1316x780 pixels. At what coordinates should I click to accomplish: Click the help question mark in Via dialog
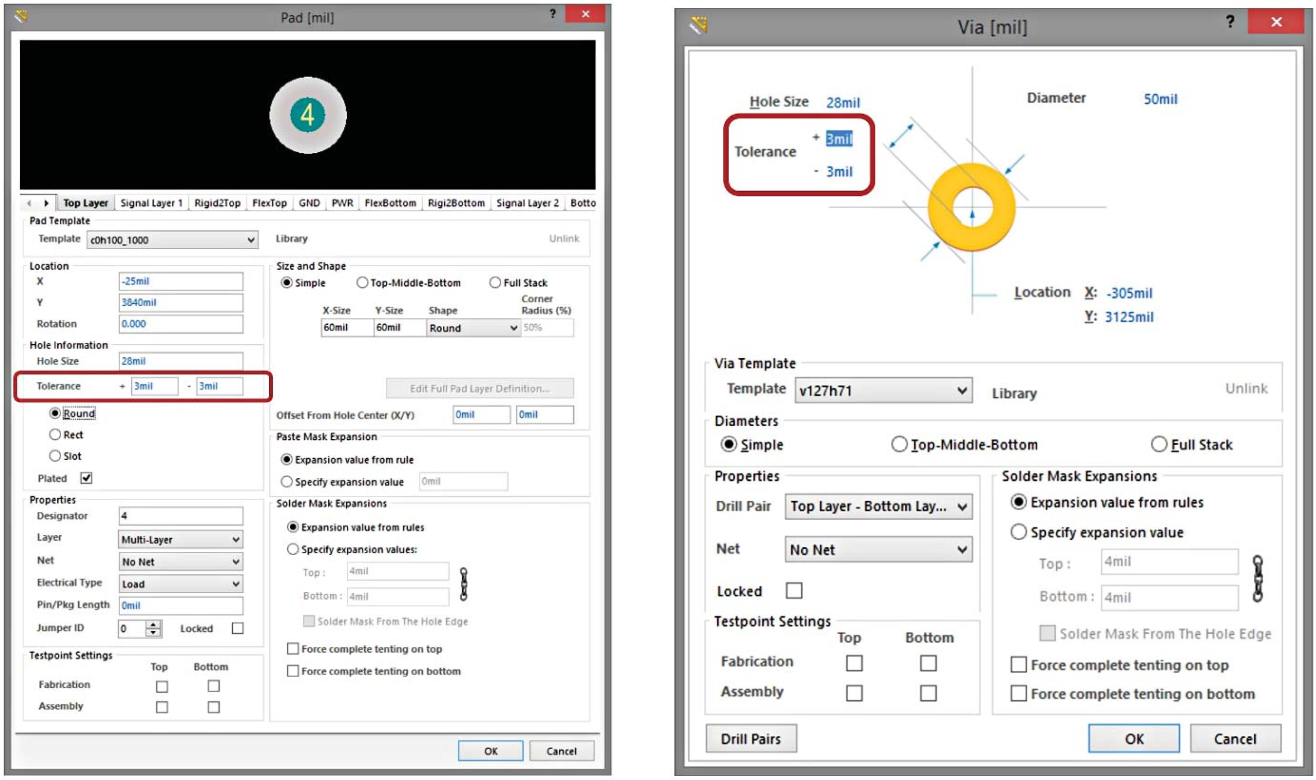point(1230,22)
